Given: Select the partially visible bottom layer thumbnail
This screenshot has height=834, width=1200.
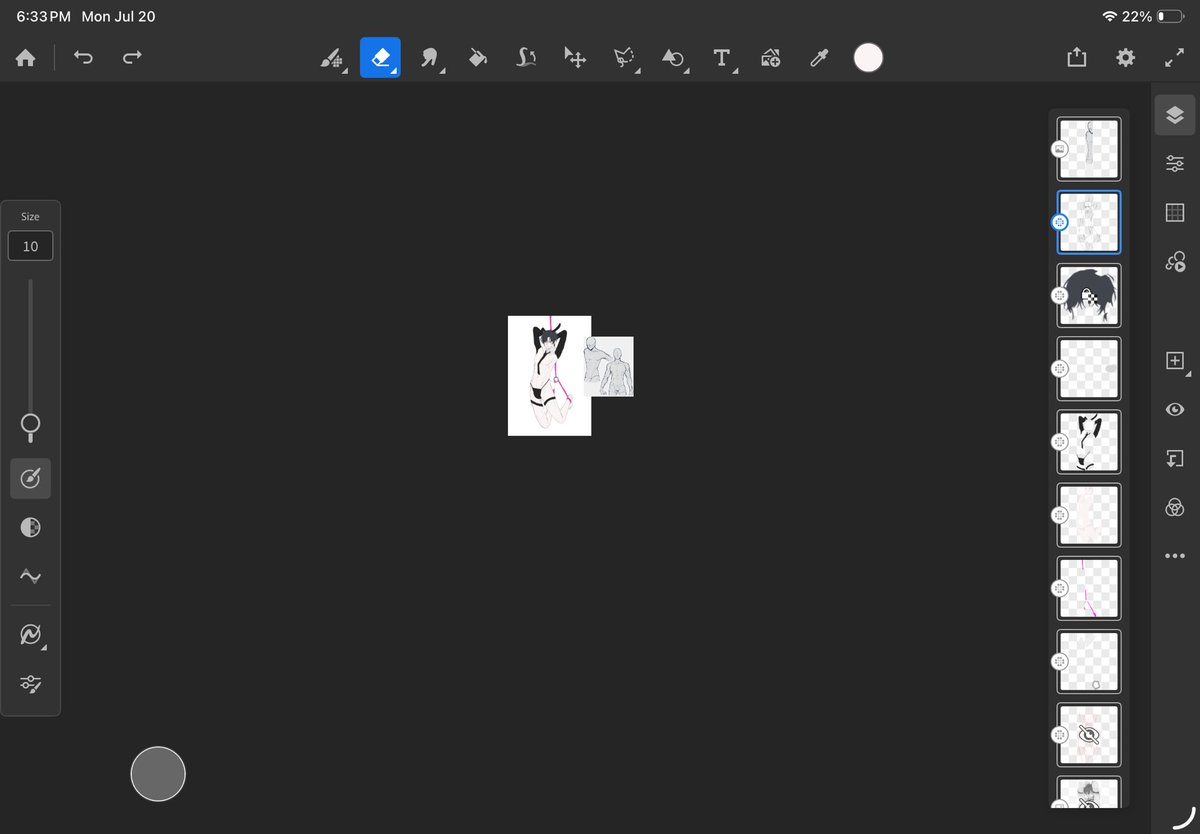Looking at the screenshot, I should point(1089,792).
